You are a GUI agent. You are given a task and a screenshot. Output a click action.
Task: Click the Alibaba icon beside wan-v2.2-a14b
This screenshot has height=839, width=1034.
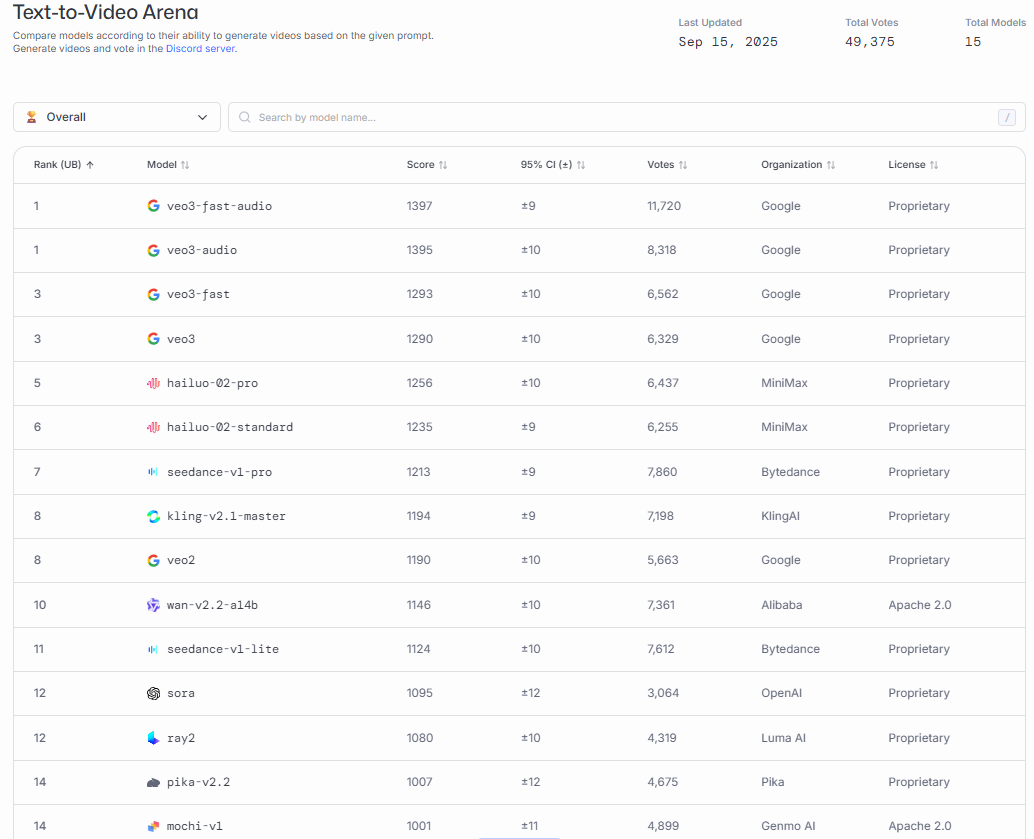[153, 604]
